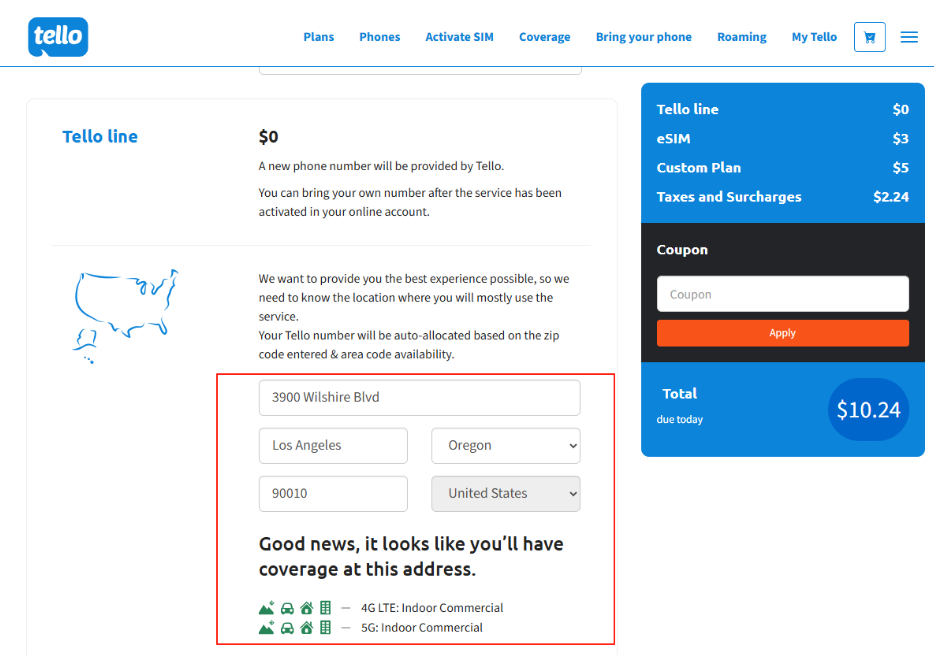Screen dimensions: 934x655
Task: Click the eSIM summary row
Action: (x=783, y=139)
